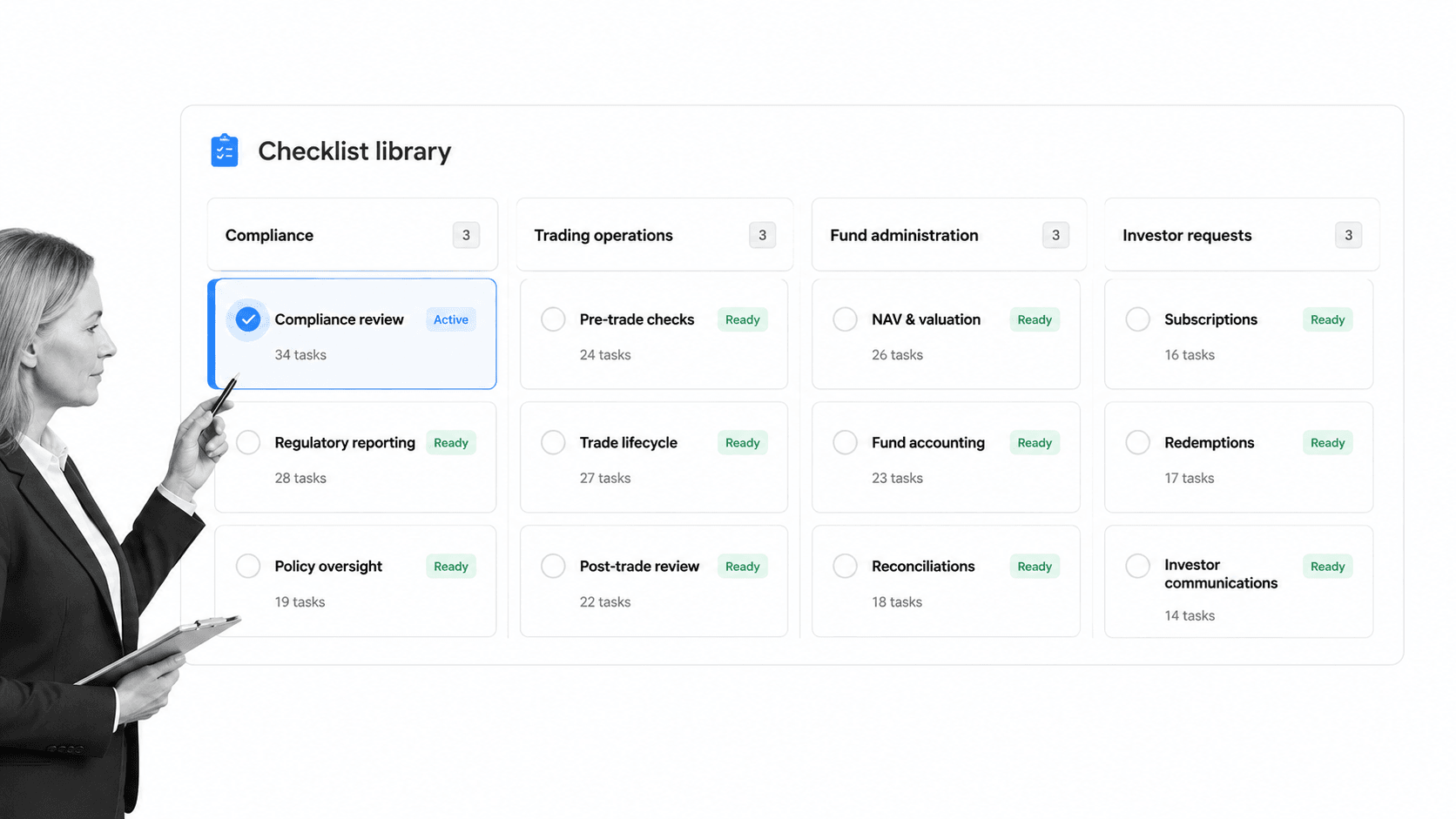Click the '22 tasks' count text
This screenshot has height=819, width=1456.
[x=605, y=601]
